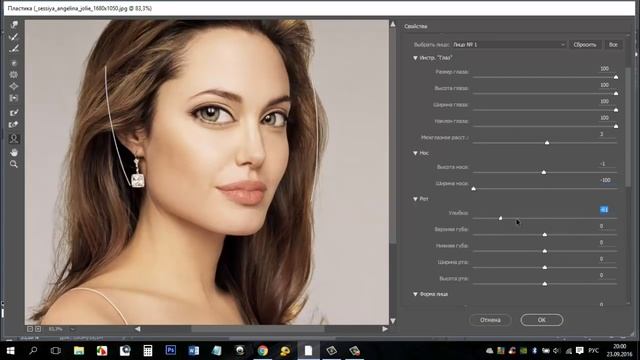Click the Наклон глаза slider handle
Image resolution: width=640 pixels, height=360 pixels.
(x=616, y=126)
